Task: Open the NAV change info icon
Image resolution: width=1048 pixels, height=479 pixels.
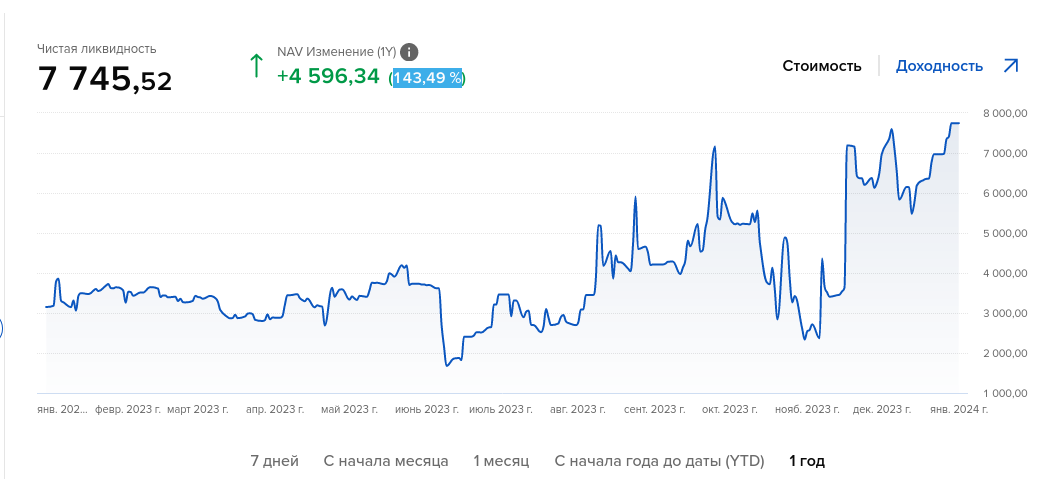Action: click(x=409, y=52)
